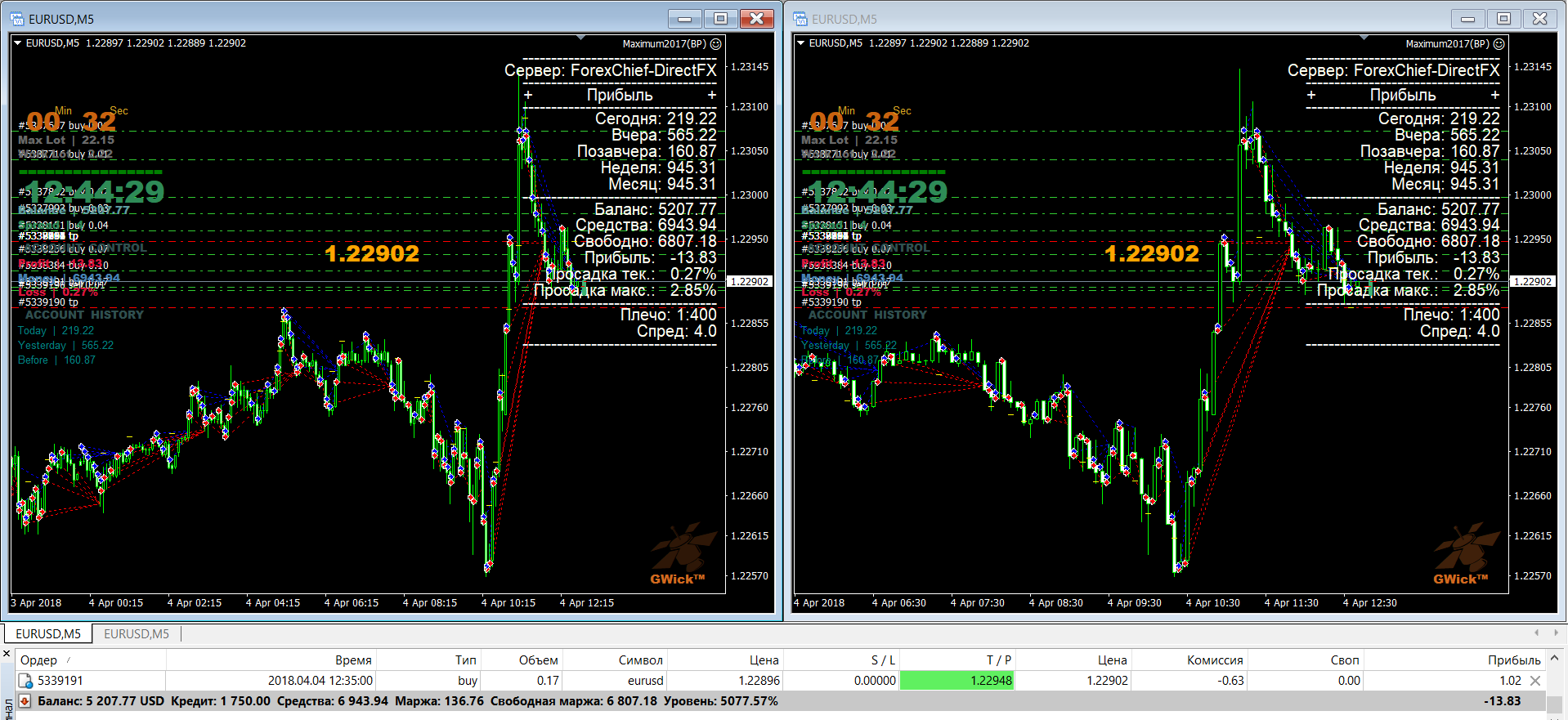
Task: Click the plus left of Прибыль in left chart
Action: pyautogui.click(x=528, y=96)
